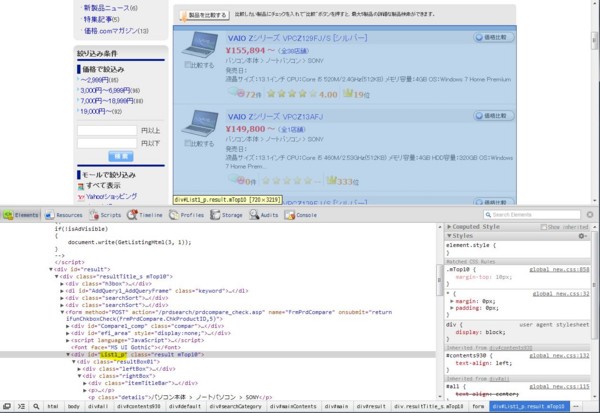Expand the margin shorthand property triangle
This screenshot has width=600, height=413.
click(452, 301)
